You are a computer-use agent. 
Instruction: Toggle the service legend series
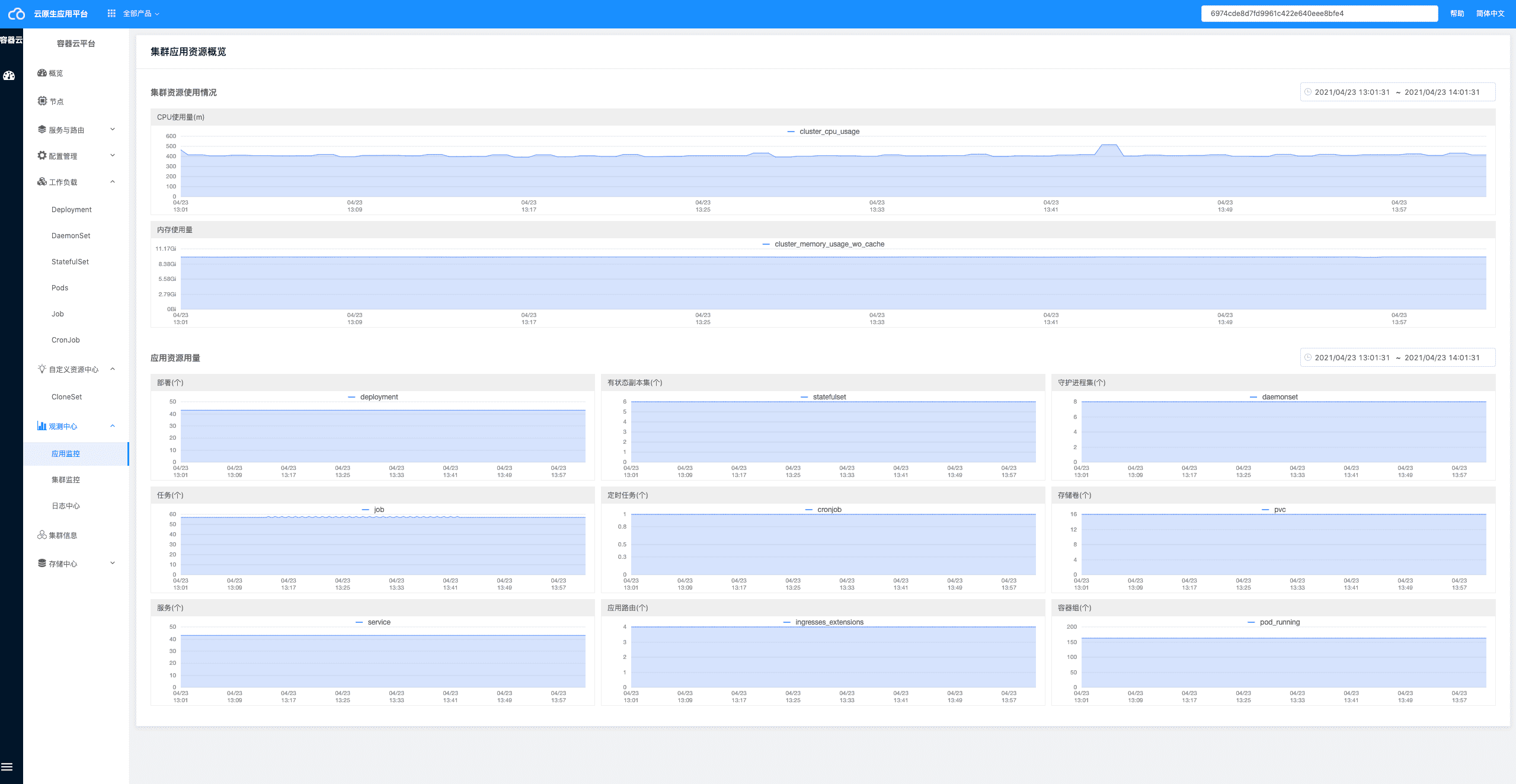pos(373,622)
